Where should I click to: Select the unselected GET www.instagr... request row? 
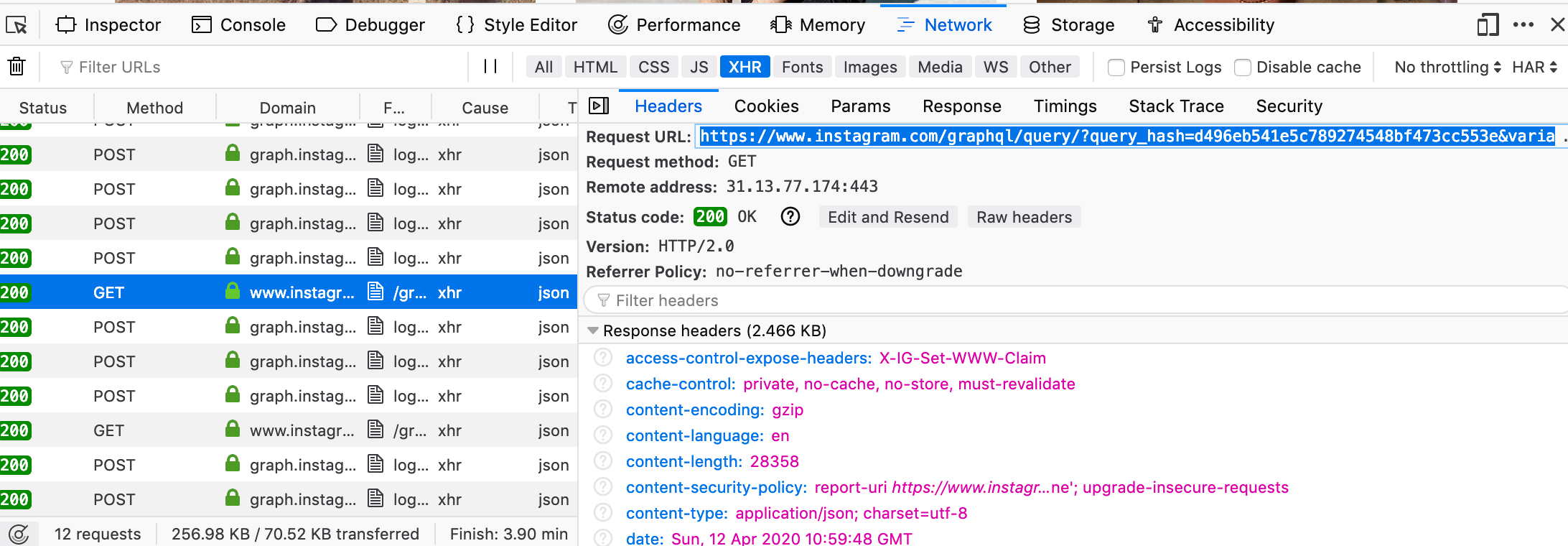tap(289, 430)
